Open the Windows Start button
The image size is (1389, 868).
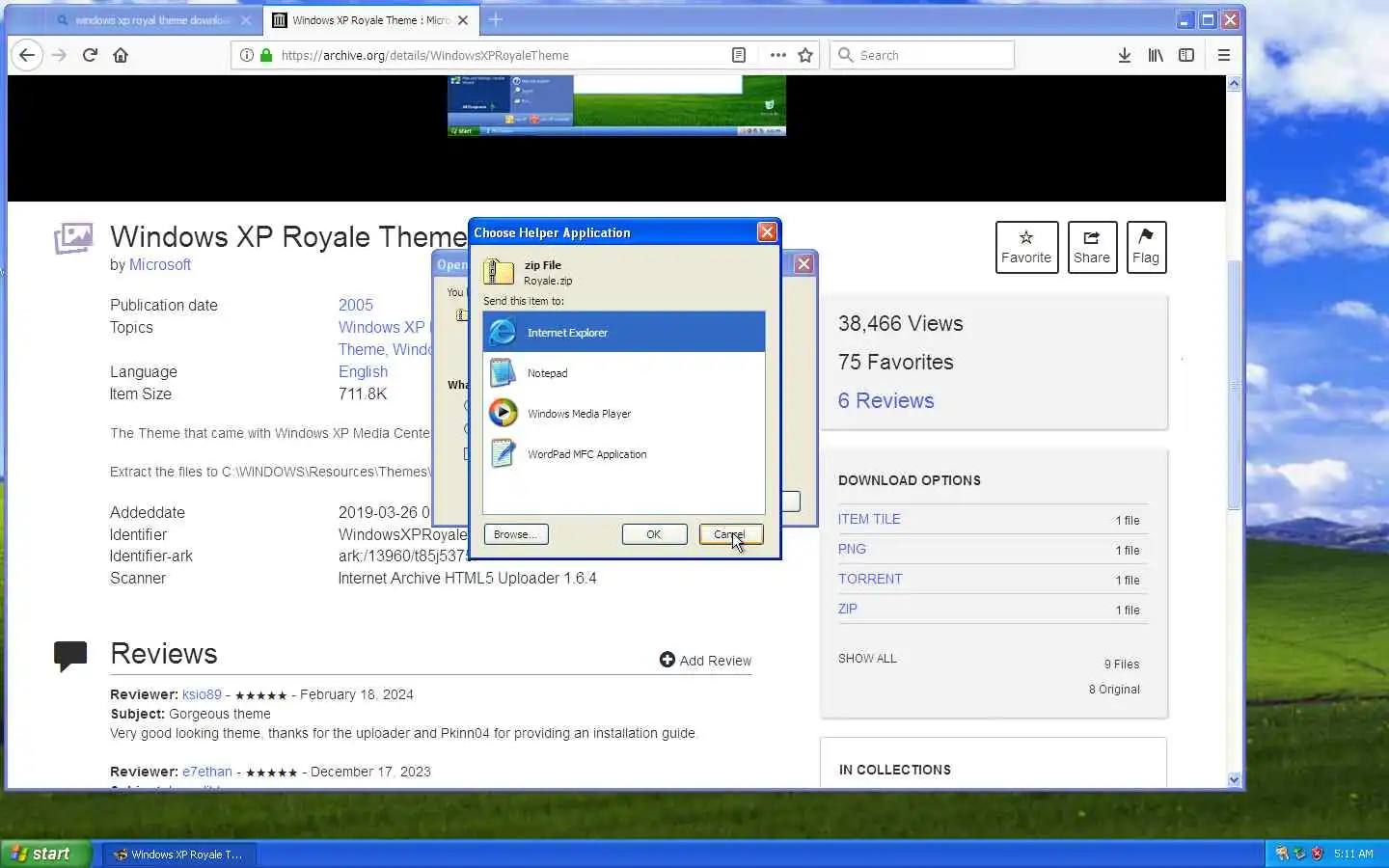pyautogui.click(x=45, y=854)
